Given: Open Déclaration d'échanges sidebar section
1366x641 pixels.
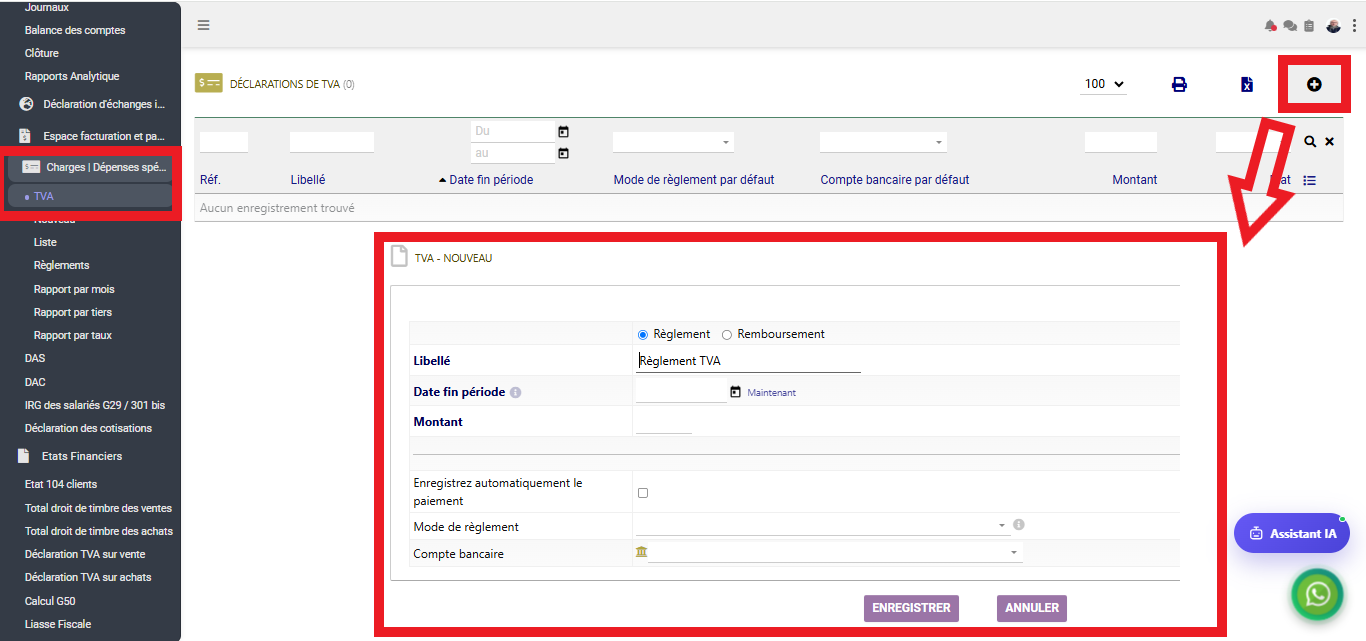Looking at the screenshot, I should click(x=94, y=104).
